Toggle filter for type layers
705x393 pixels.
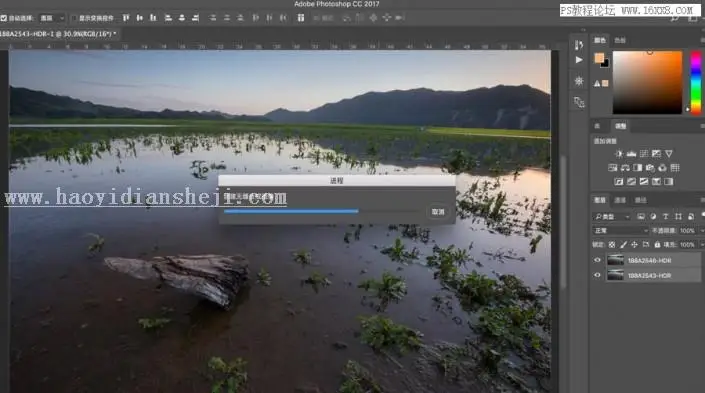666,217
